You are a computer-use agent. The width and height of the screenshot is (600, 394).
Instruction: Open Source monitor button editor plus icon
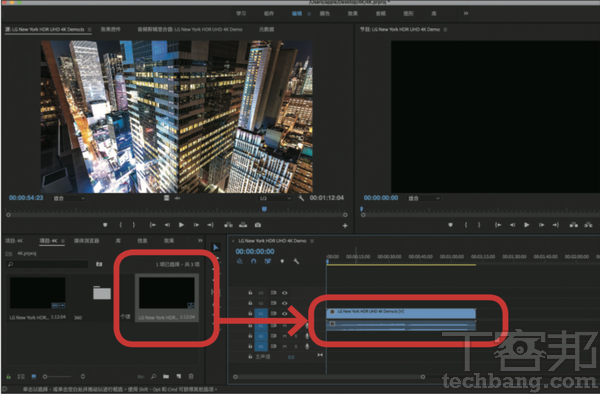coord(345,226)
